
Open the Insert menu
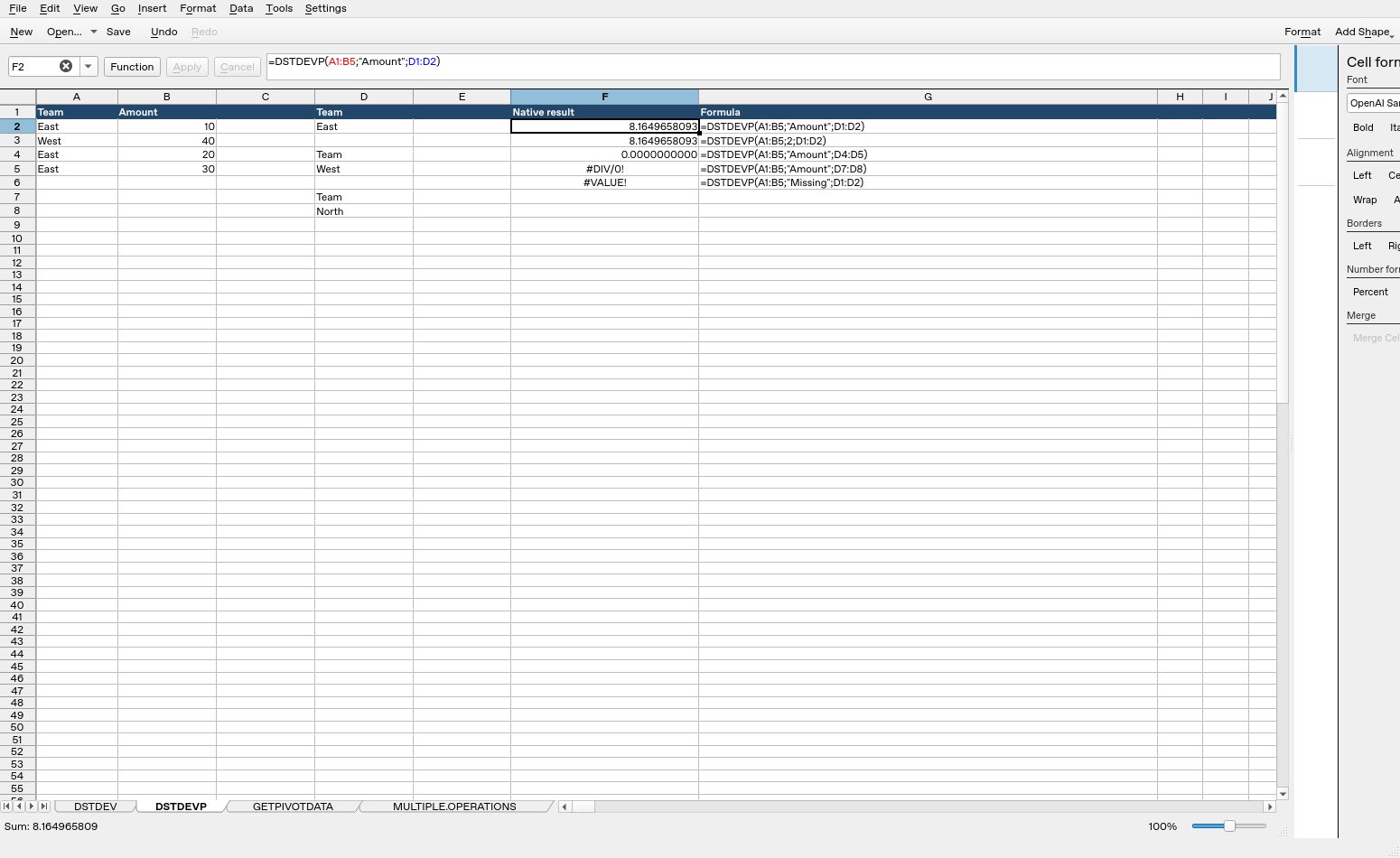click(152, 8)
